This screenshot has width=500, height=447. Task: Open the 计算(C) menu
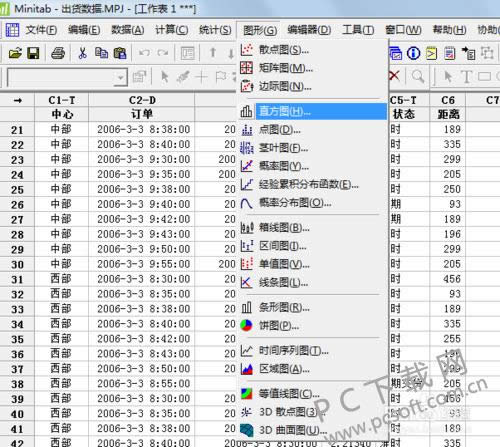click(171, 30)
